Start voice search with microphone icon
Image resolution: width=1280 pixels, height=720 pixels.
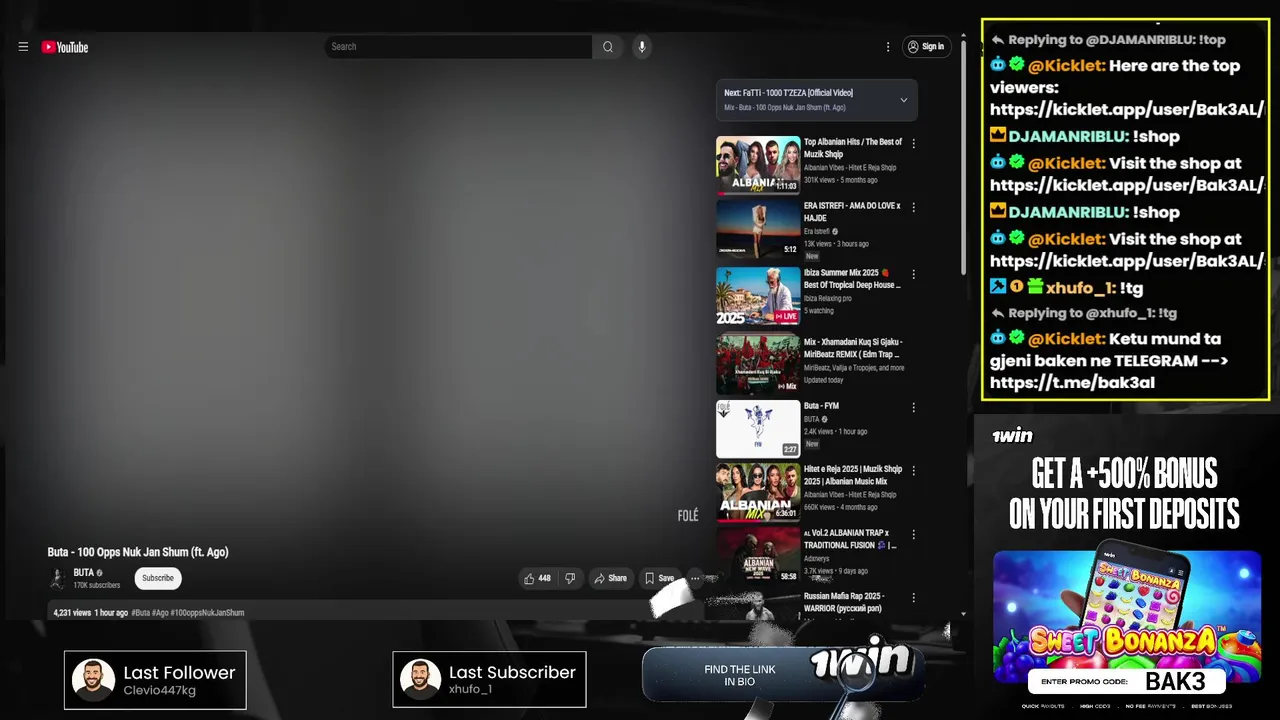tap(642, 47)
